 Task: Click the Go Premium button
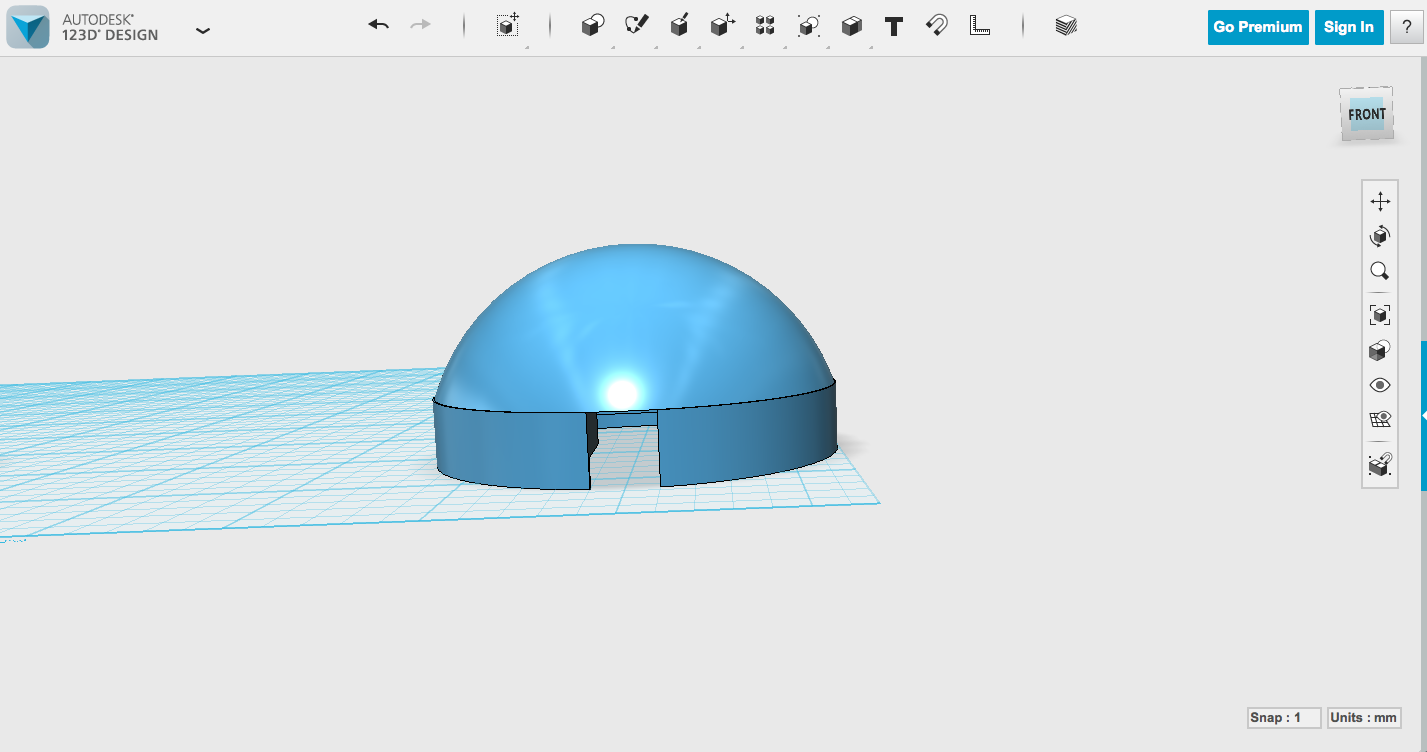(x=1257, y=27)
